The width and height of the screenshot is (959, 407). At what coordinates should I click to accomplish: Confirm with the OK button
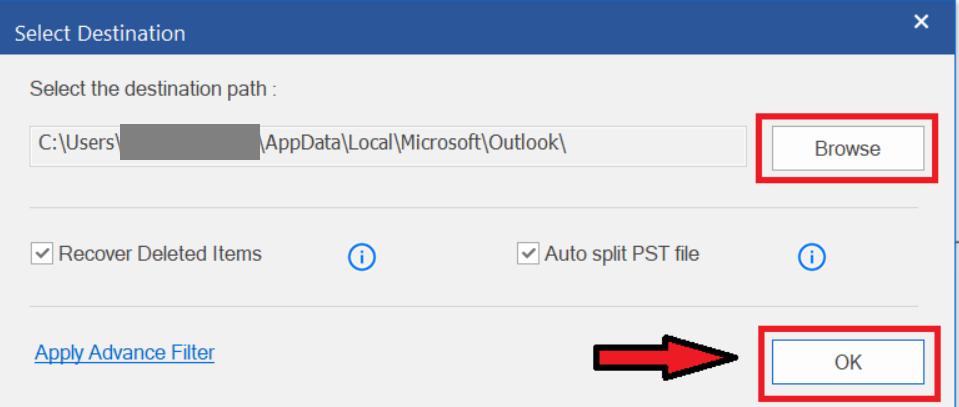848,362
